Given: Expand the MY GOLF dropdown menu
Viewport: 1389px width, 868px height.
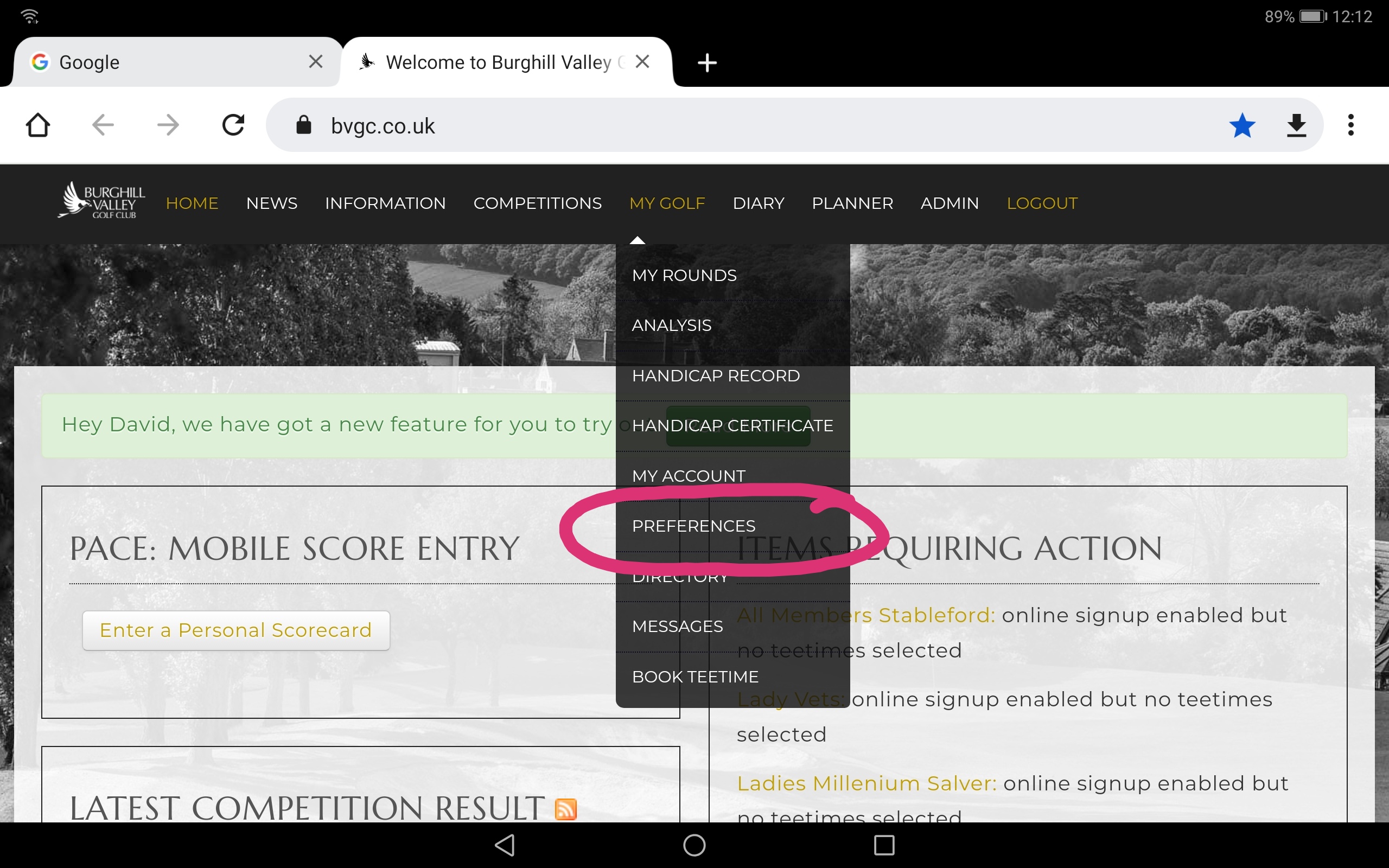Looking at the screenshot, I should pyautogui.click(x=667, y=203).
